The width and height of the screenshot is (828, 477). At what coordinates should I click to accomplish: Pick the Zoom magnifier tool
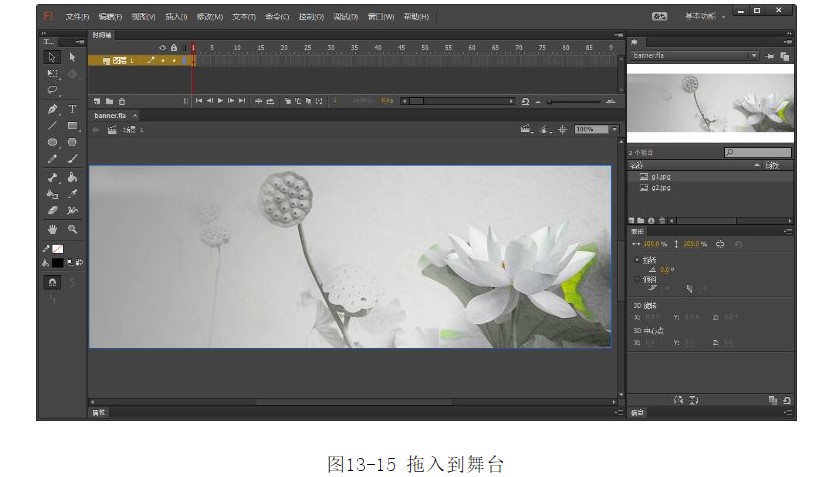click(x=72, y=229)
